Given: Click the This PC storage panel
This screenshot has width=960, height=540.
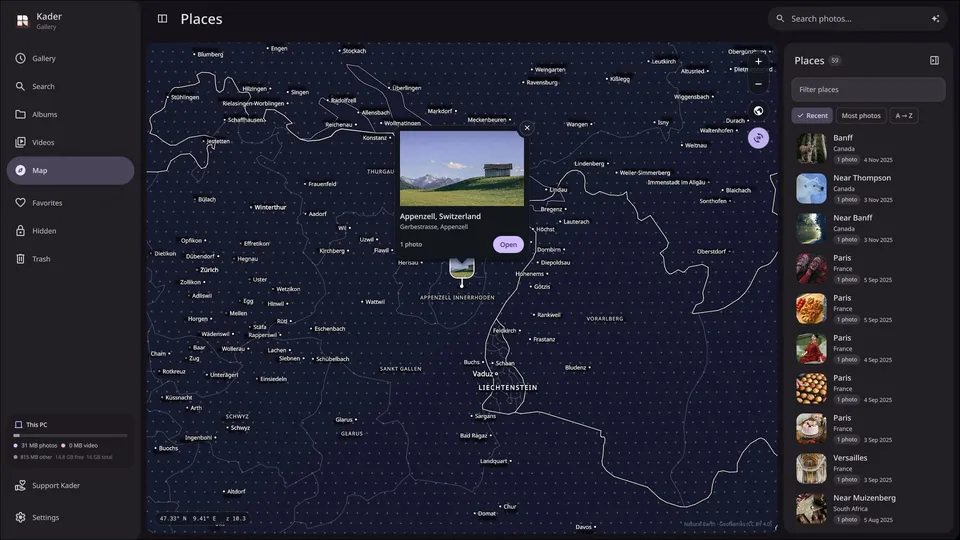Looking at the screenshot, I should (x=70, y=441).
